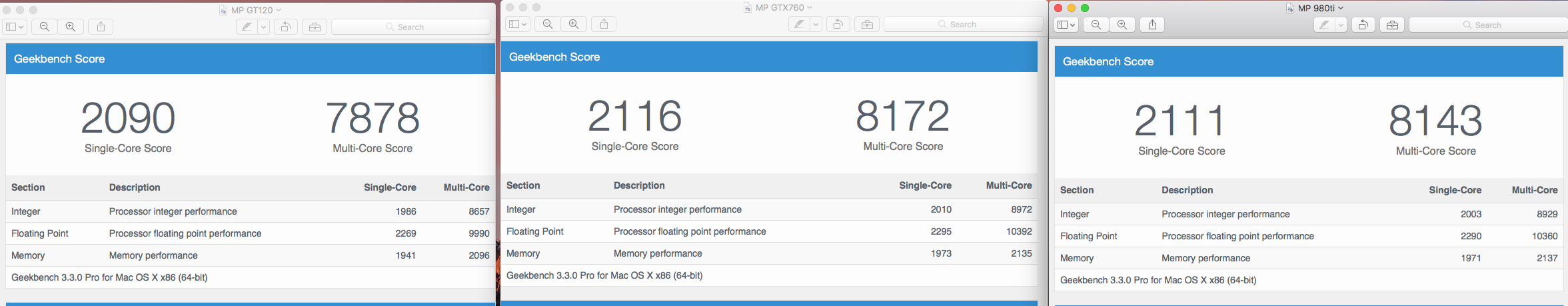
Task: Zoom out in MP 980ti window
Action: pos(1096,25)
